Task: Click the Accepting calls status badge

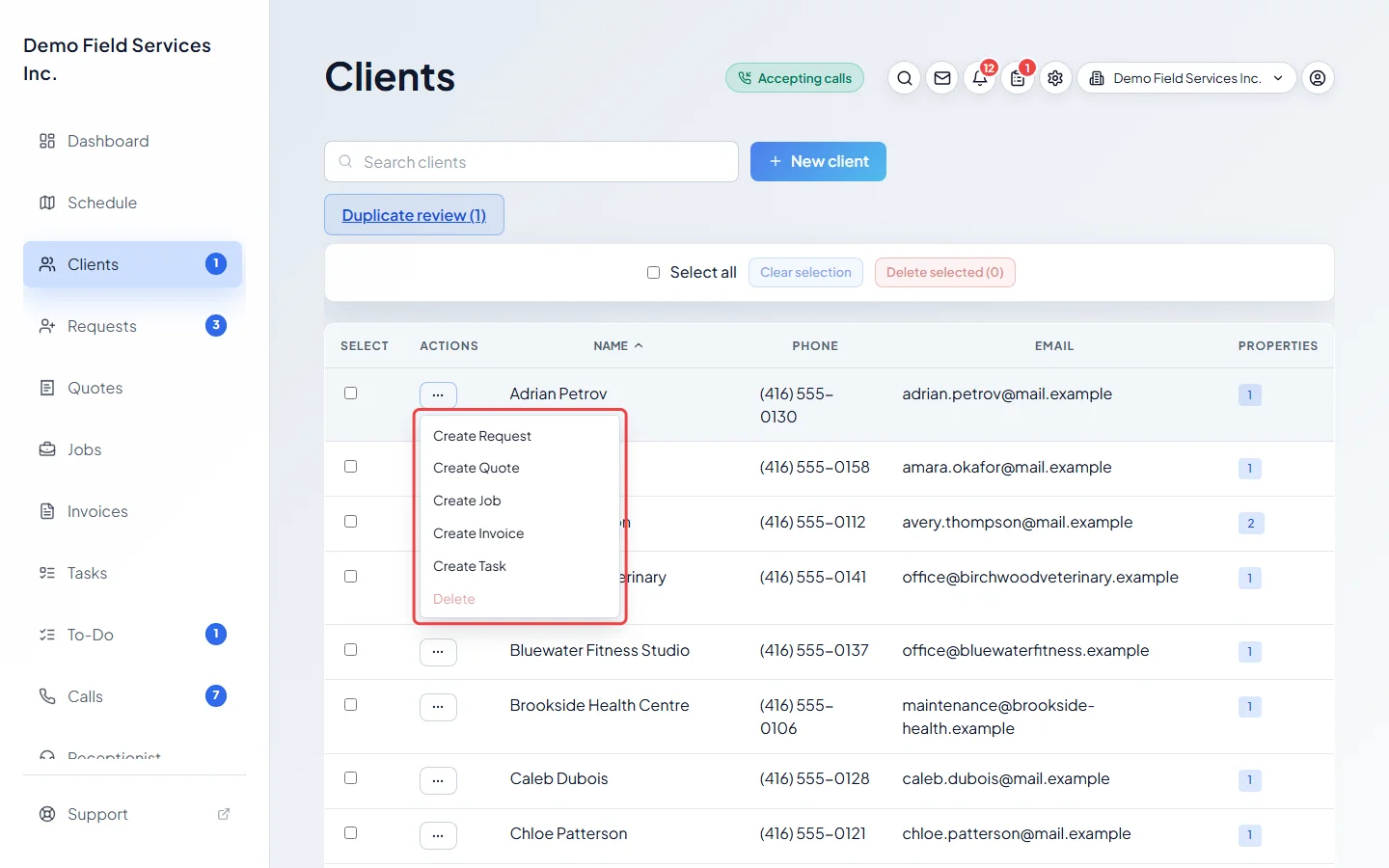Action: click(x=795, y=78)
